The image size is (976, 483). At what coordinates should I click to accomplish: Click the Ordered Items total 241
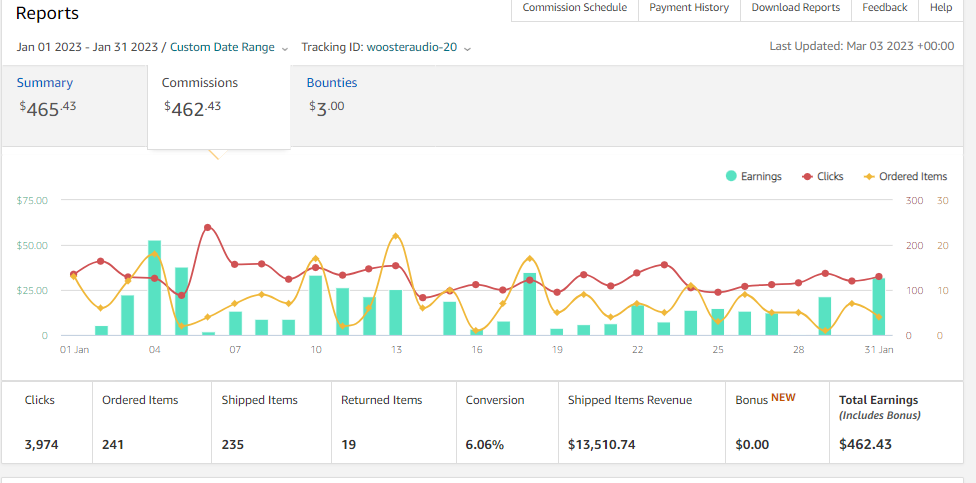click(x=113, y=444)
